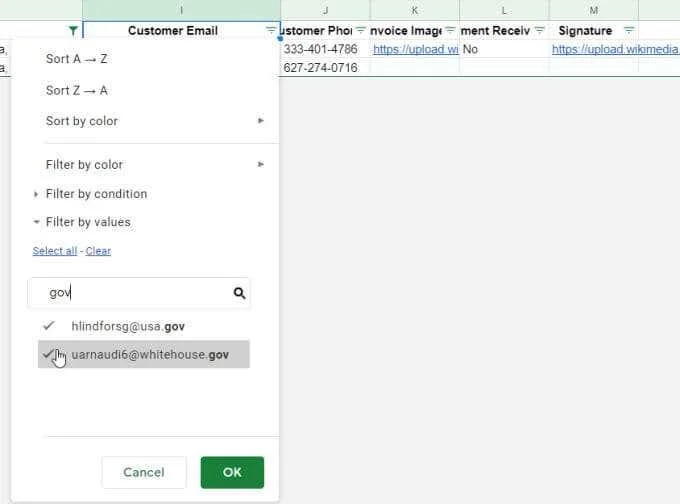Open the Customer Phone column filter icon

tap(360, 30)
